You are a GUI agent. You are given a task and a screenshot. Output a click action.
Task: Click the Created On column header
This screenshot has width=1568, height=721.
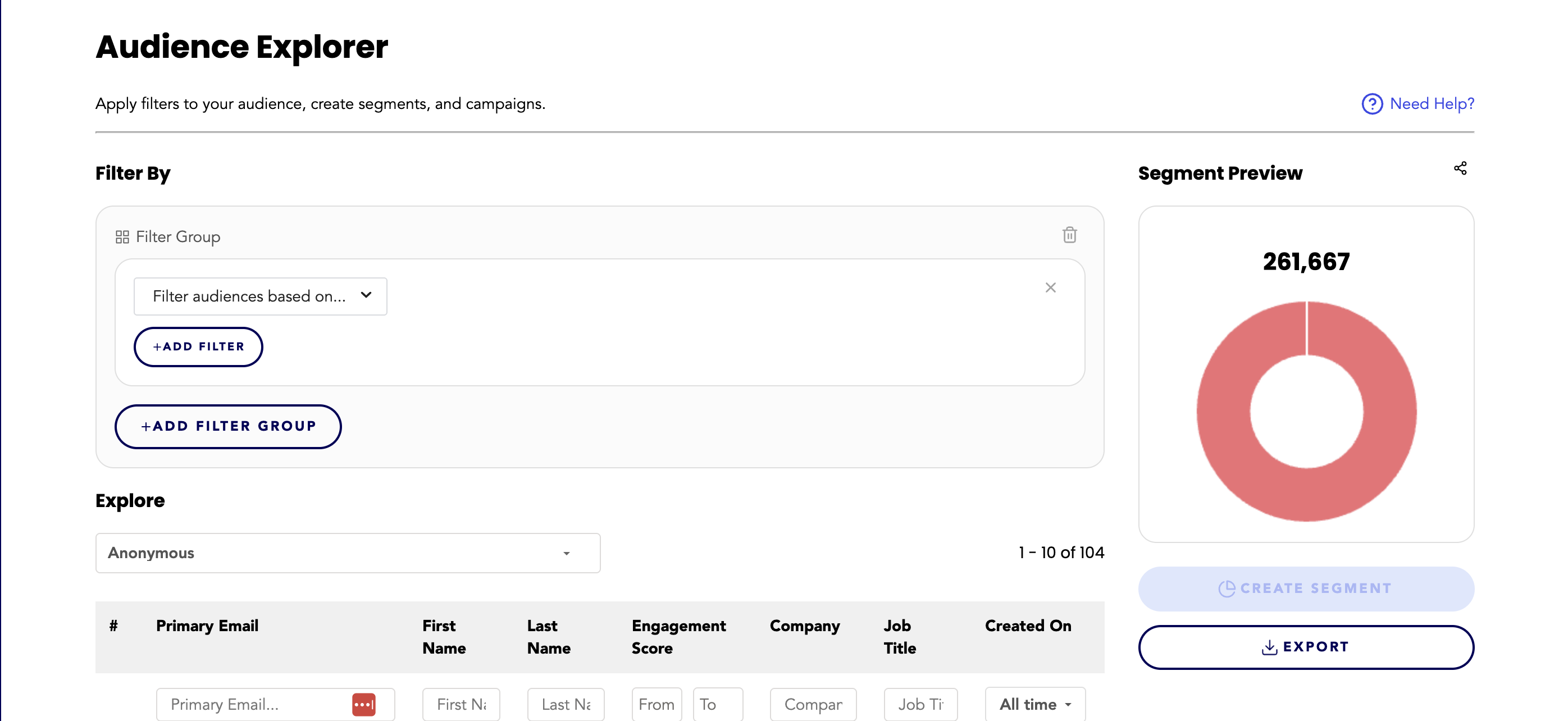[1028, 626]
